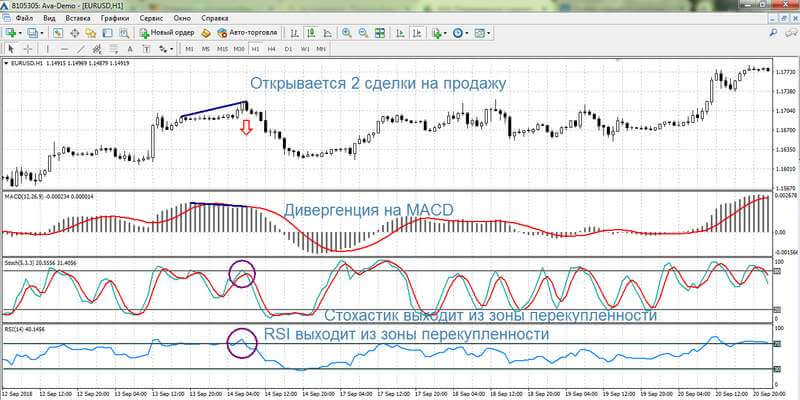Select the horizontal line drawing tool
Screen dimensions: 800x400
point(64,49)
